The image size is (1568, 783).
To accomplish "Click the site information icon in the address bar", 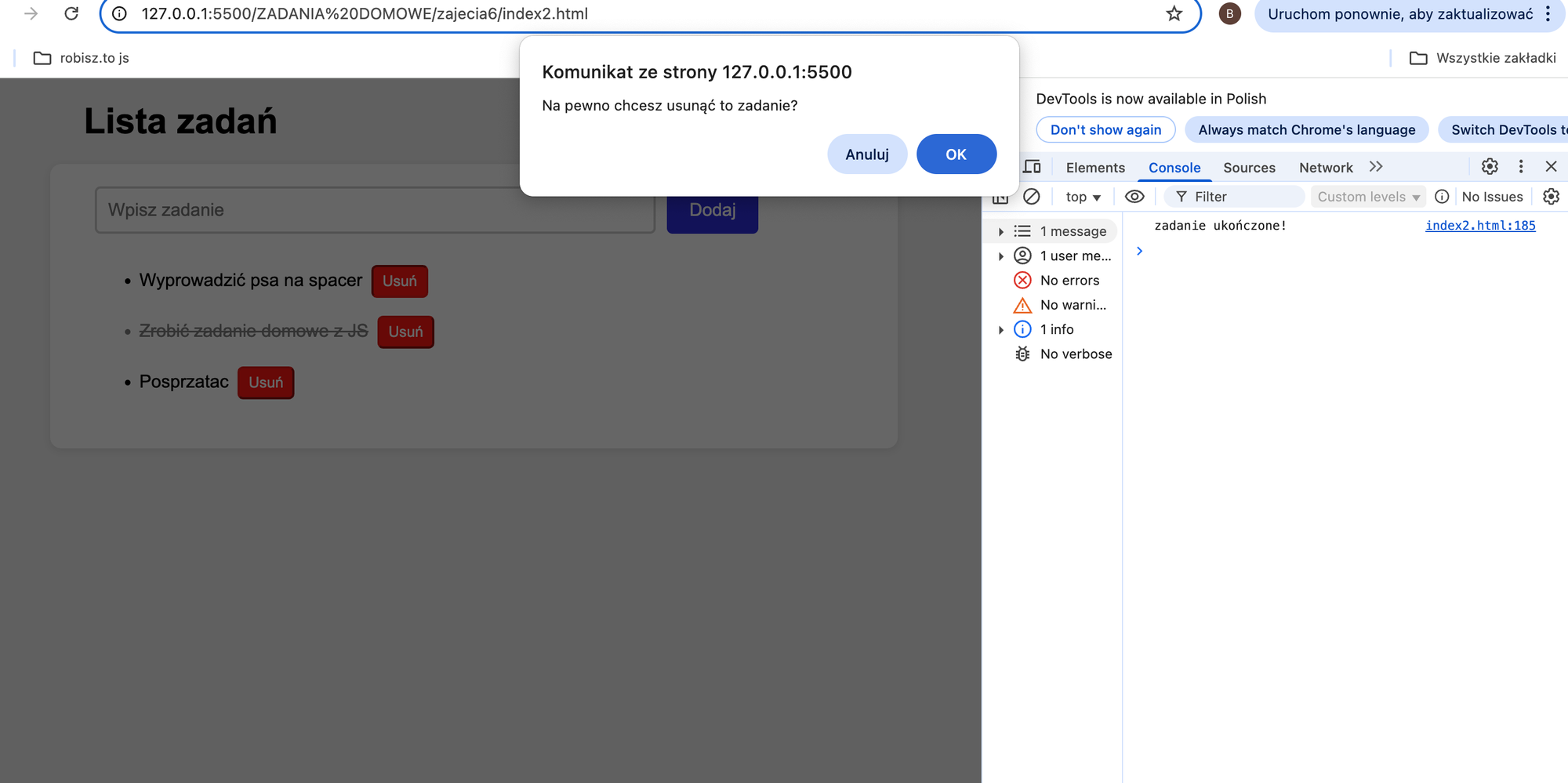I will (119, 14).
